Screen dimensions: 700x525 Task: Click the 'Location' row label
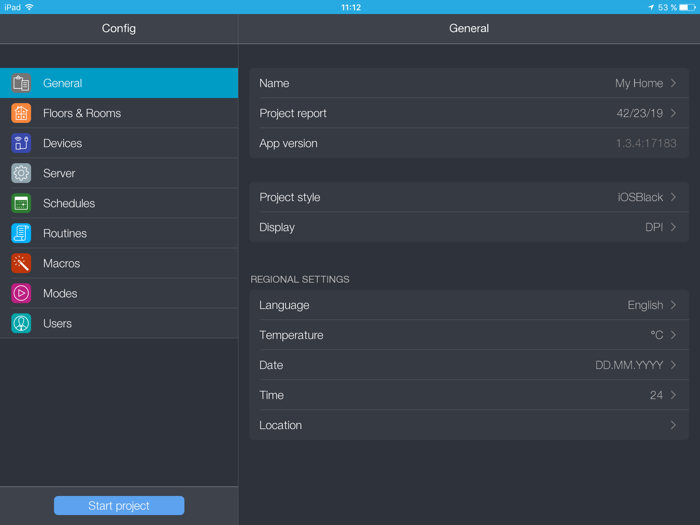pos(280,425)
